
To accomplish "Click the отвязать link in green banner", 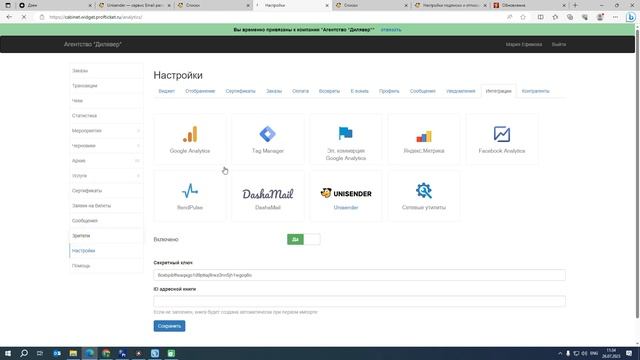I will click(x=391, y=30).
